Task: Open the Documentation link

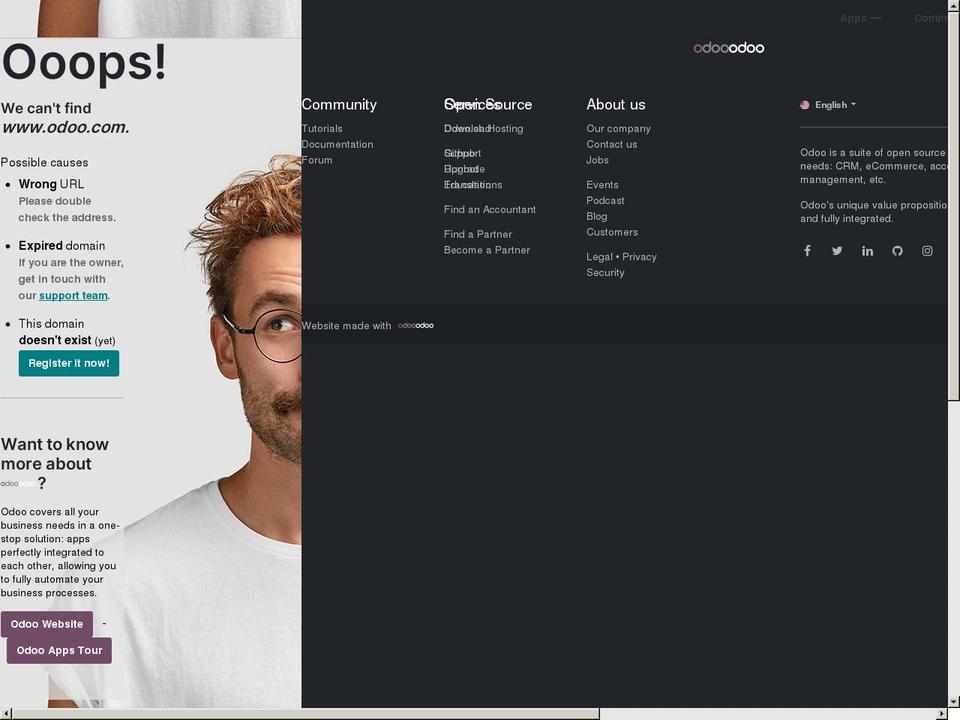Action: [337, 144]
